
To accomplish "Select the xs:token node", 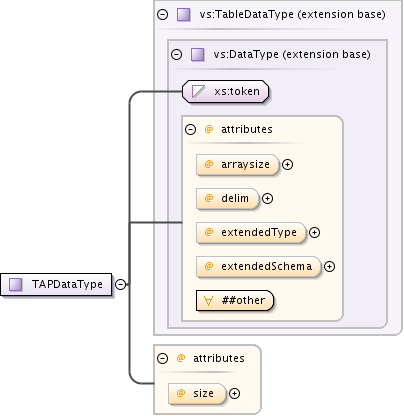I will tap(225, 91).
